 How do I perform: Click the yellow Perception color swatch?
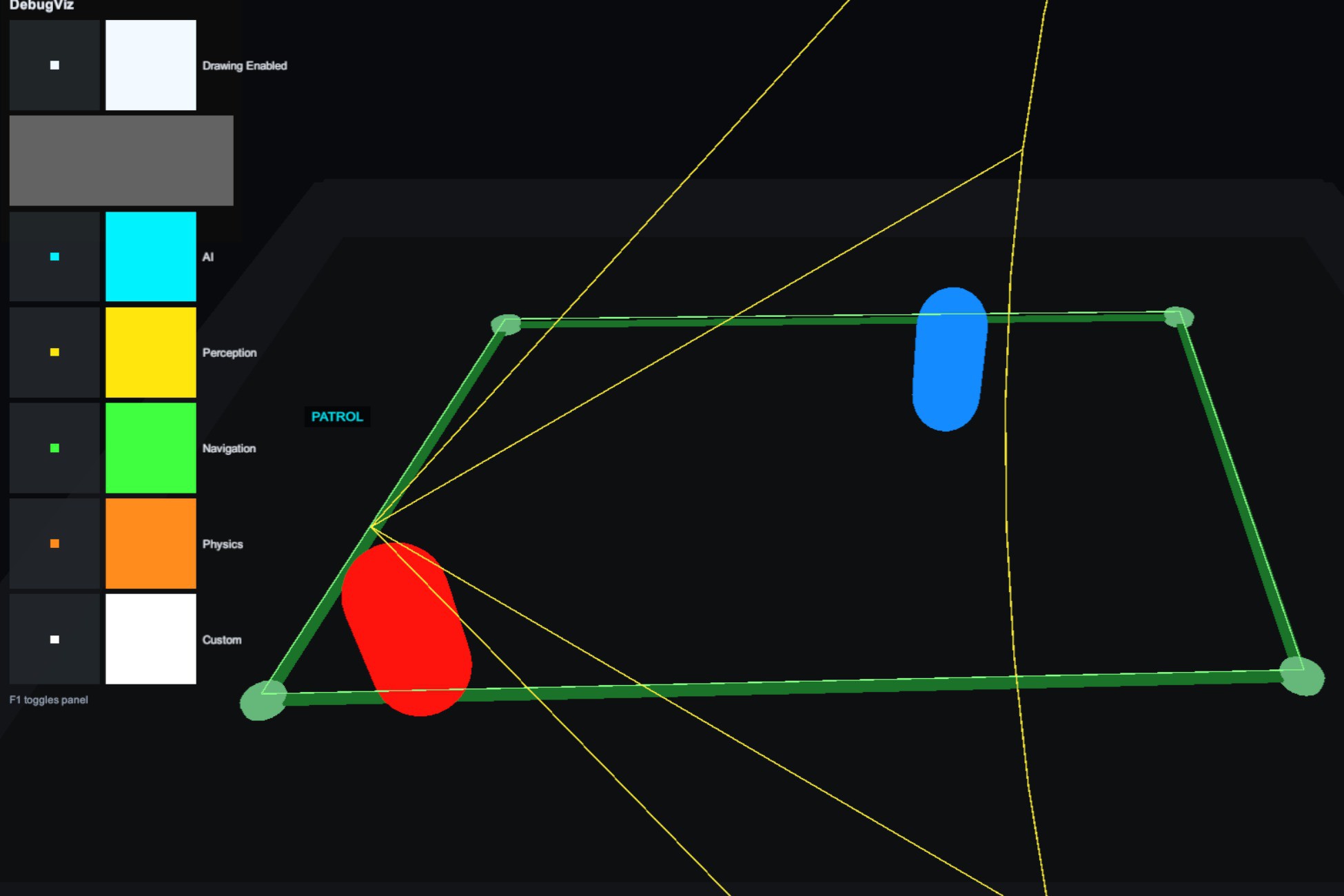tap(151, 352)
